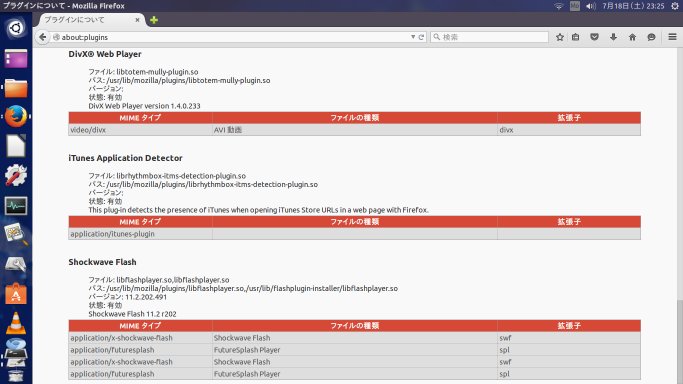Open image viewer magnifier icon in dock
This screenshot has height=384, width=683.
(x=16, y=235)
